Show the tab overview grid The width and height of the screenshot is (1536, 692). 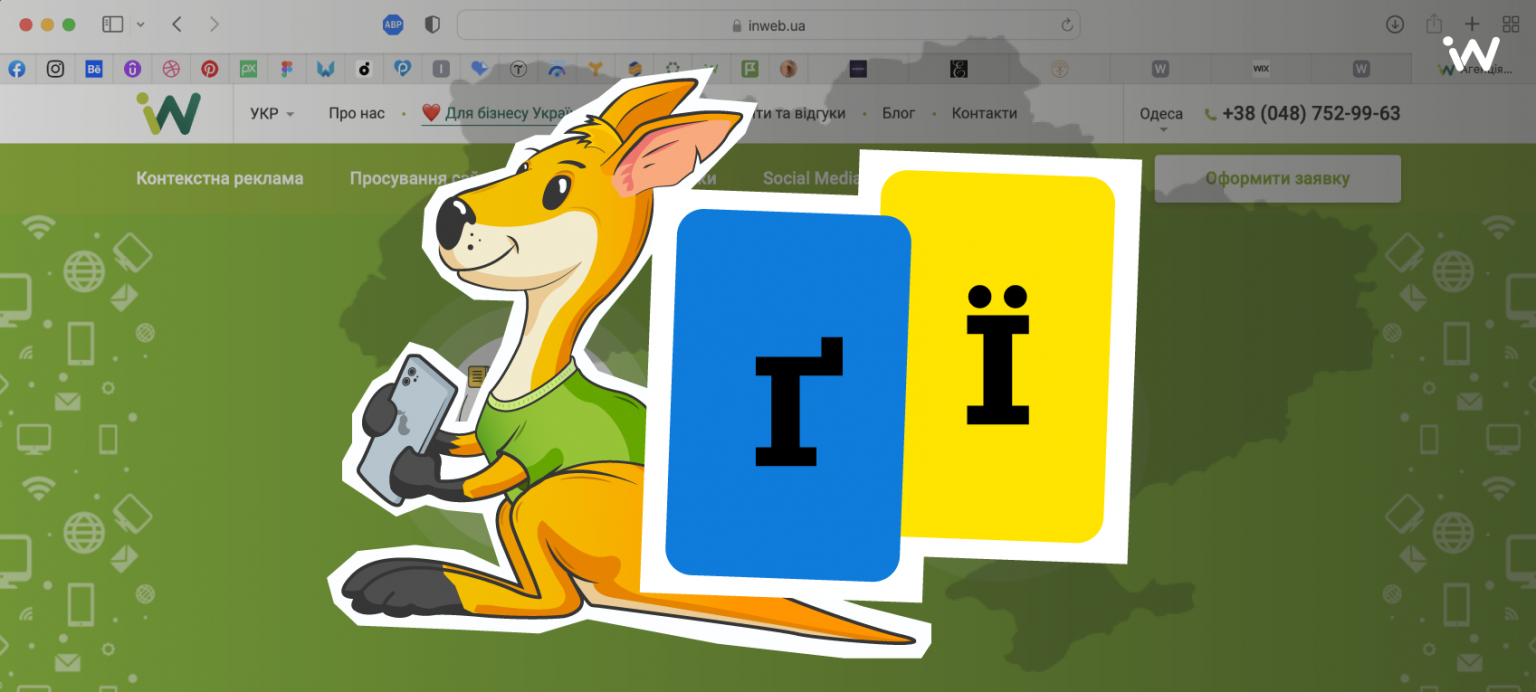[x=1510, y=24]
